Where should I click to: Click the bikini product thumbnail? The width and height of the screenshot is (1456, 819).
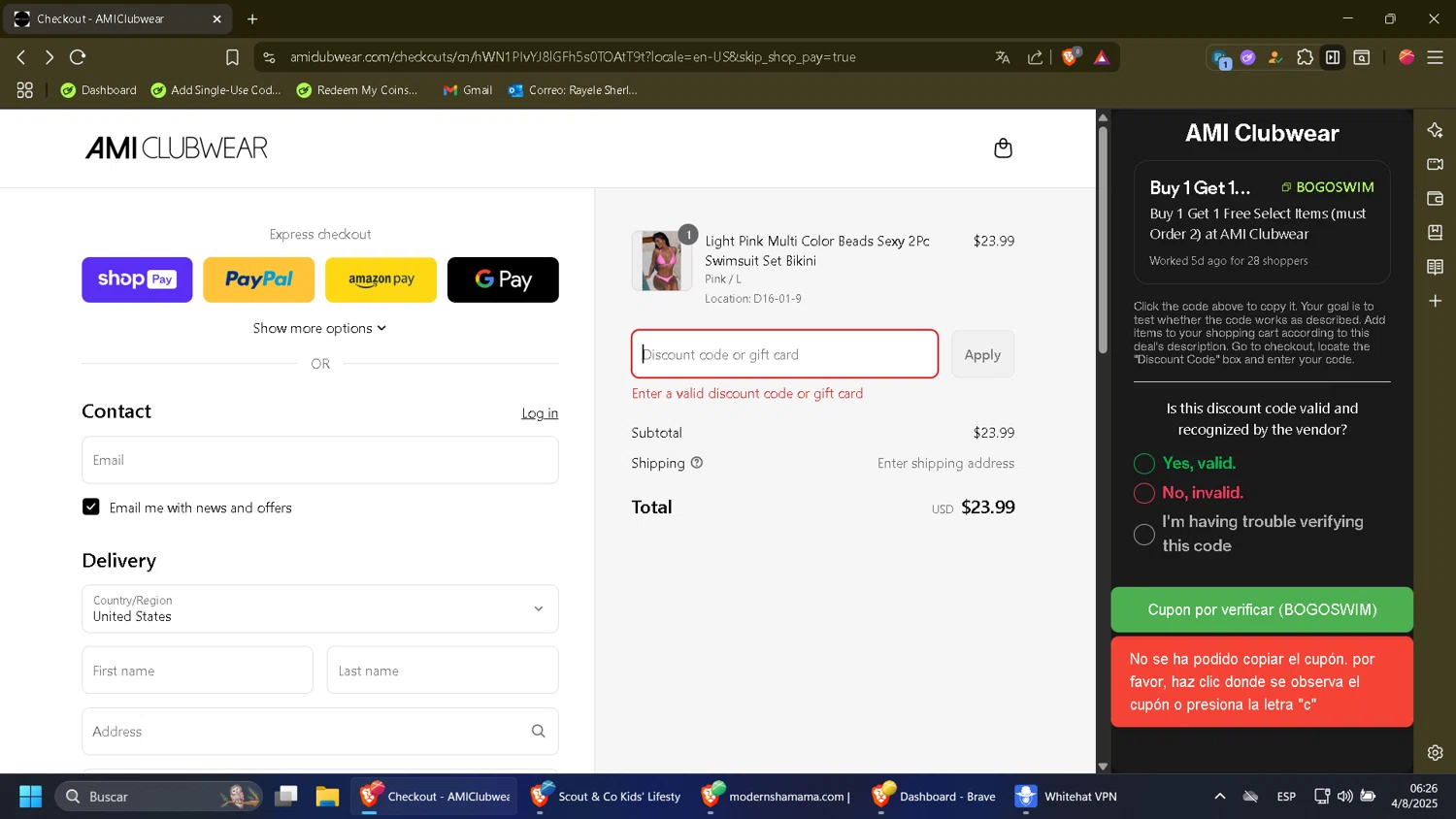[661, 261]
